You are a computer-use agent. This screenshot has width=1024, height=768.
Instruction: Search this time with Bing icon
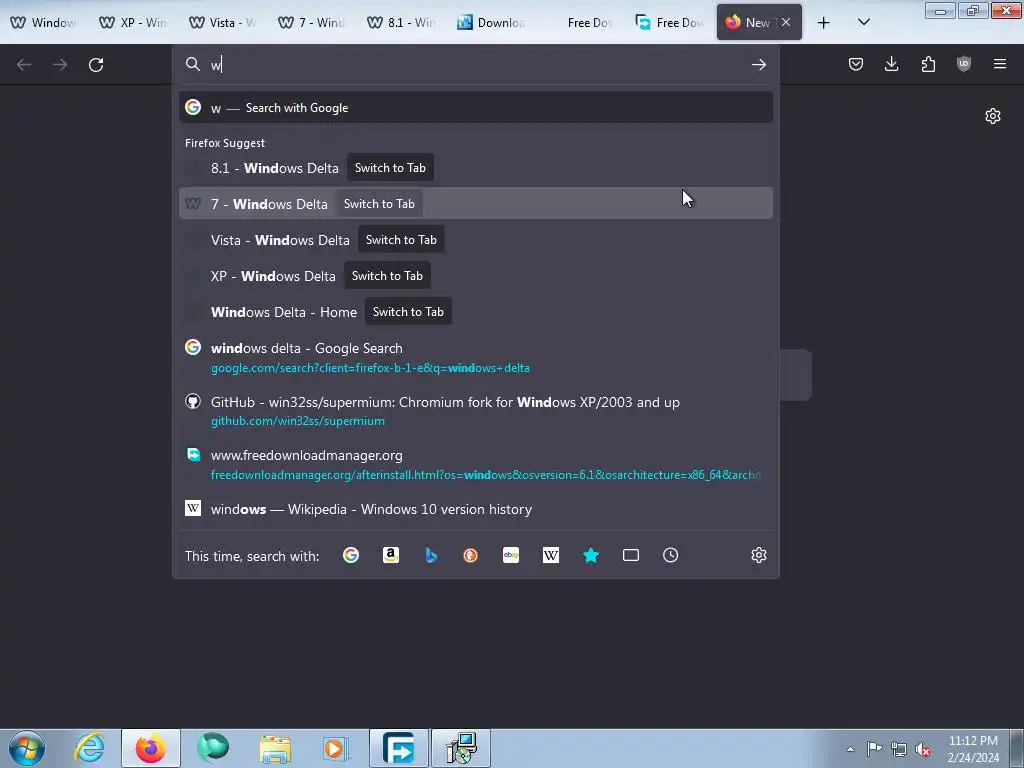click(431, 555)
